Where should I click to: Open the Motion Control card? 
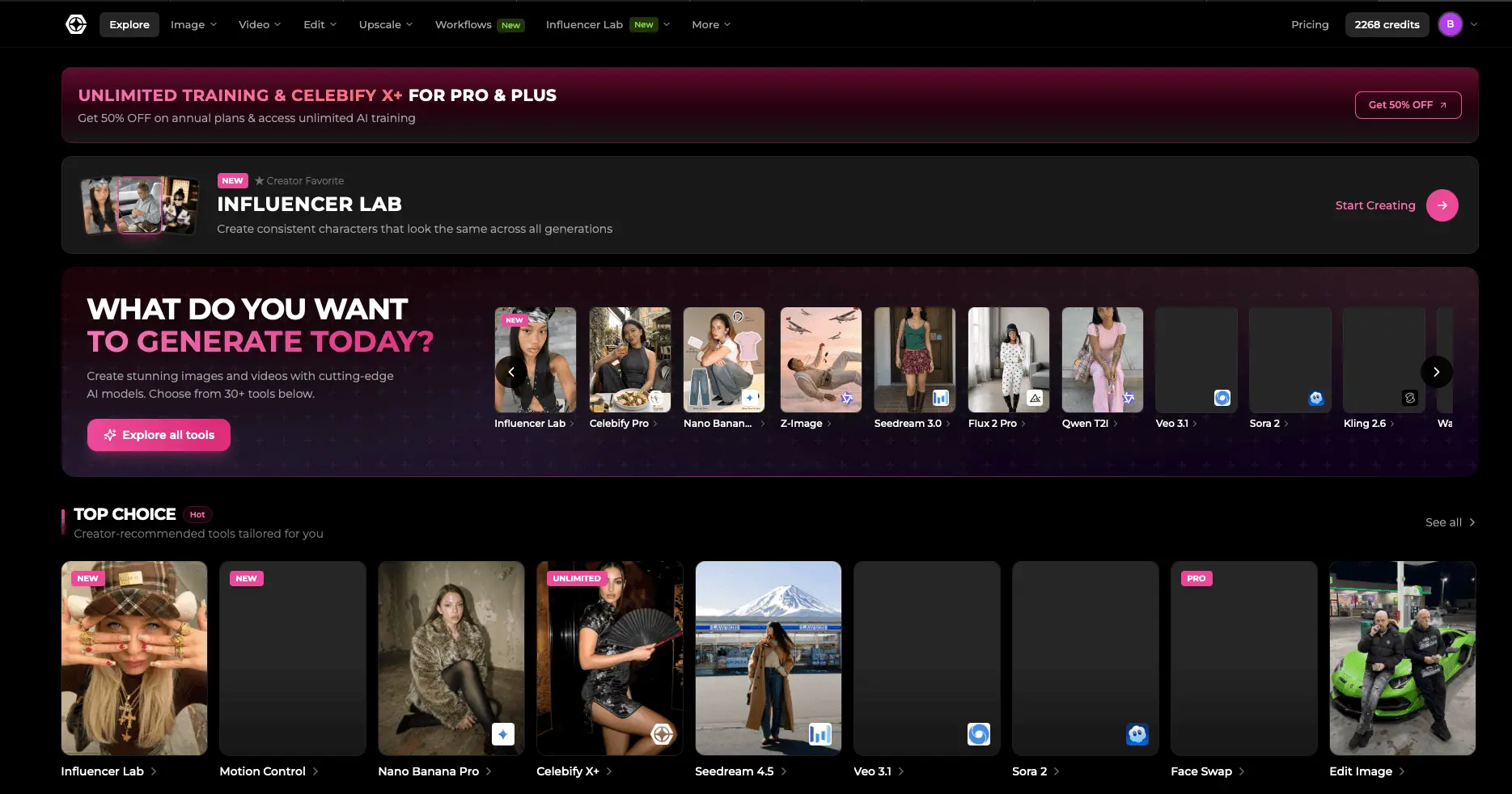click(293, 658)
